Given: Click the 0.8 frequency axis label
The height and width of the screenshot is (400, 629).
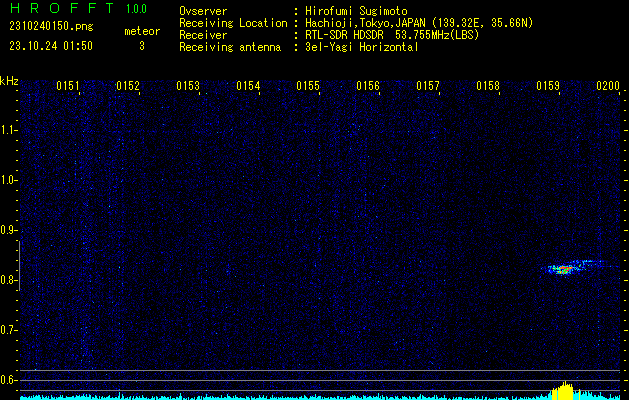Looking at the screenshot, I should coord(9,280).
